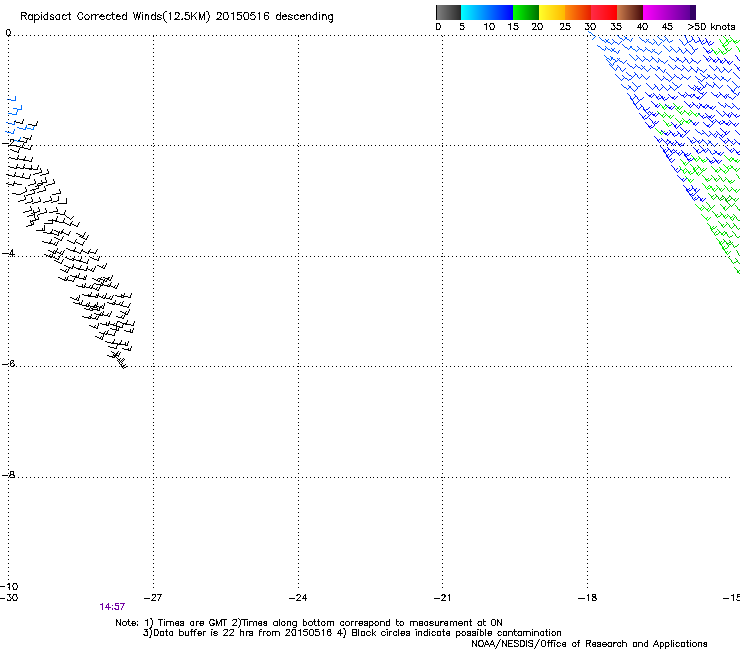Image resolution: width=740 pixels, height=650 pixels.
Task: Click the red 30-35 knots legend segment
Action: coord(604,12)
